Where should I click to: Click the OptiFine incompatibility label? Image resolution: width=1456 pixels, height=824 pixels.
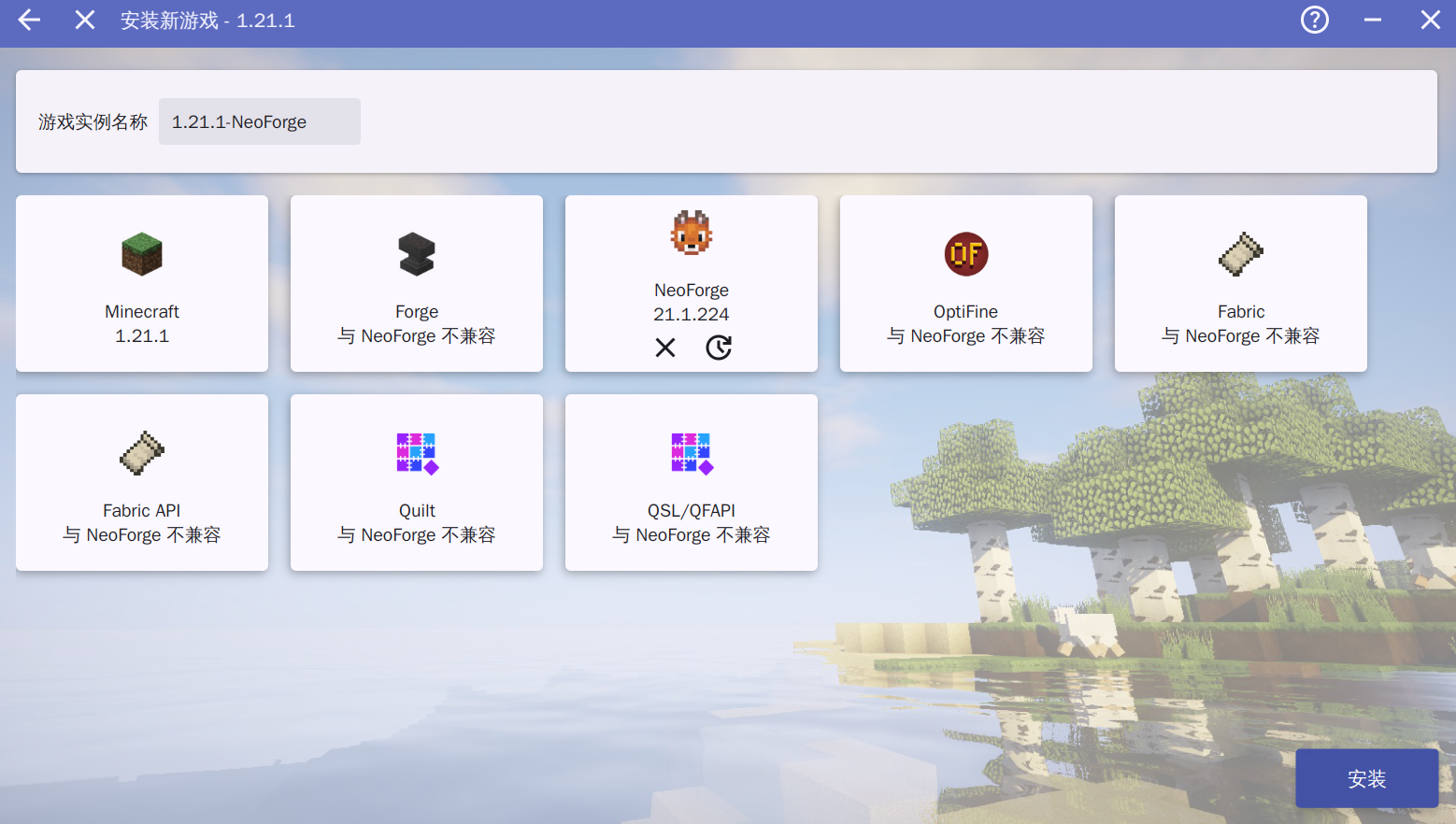[966, 335]
